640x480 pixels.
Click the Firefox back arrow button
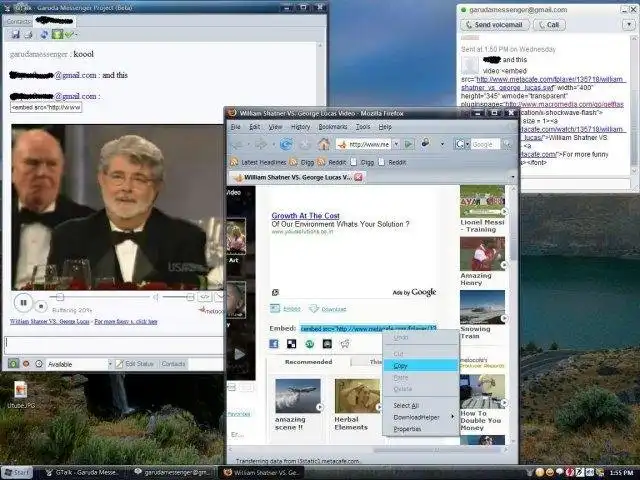pyautogui.click(x=238, y=144)
